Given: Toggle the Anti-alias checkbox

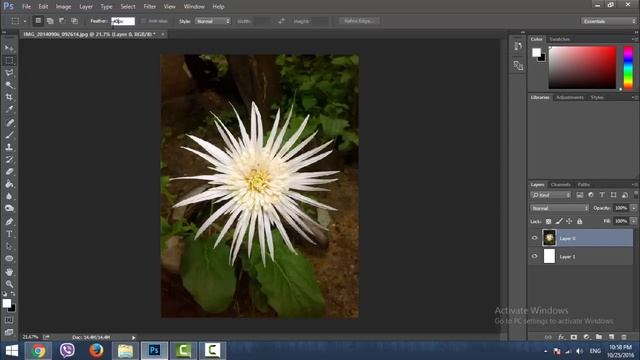Looking at the screenshot, I should point(143,21).
